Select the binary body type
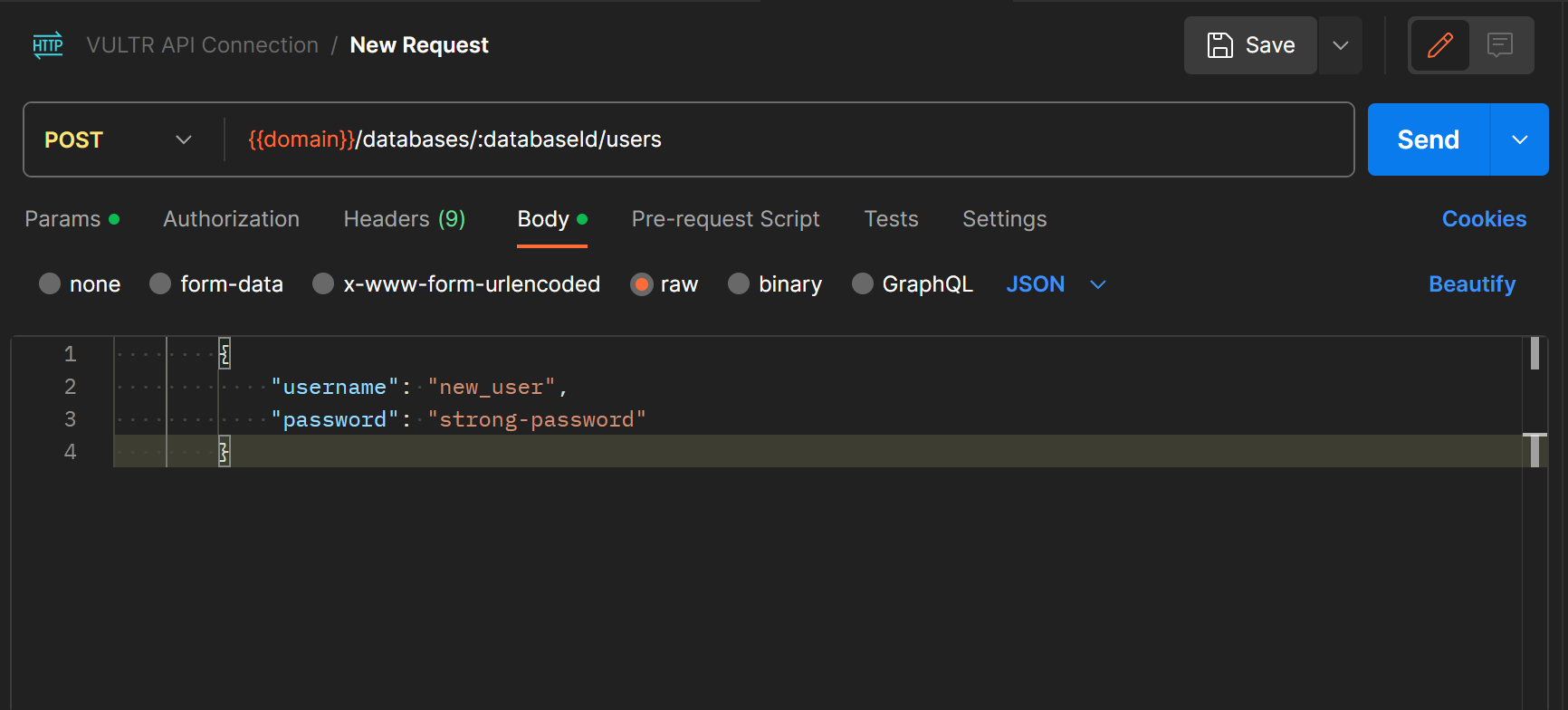The height and width of the screenshot is (710, 1568). pos(775,284)
